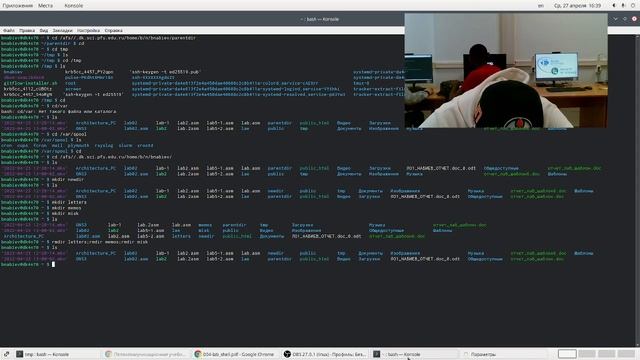Click the power icon in top panel

[x=633, y=6]
